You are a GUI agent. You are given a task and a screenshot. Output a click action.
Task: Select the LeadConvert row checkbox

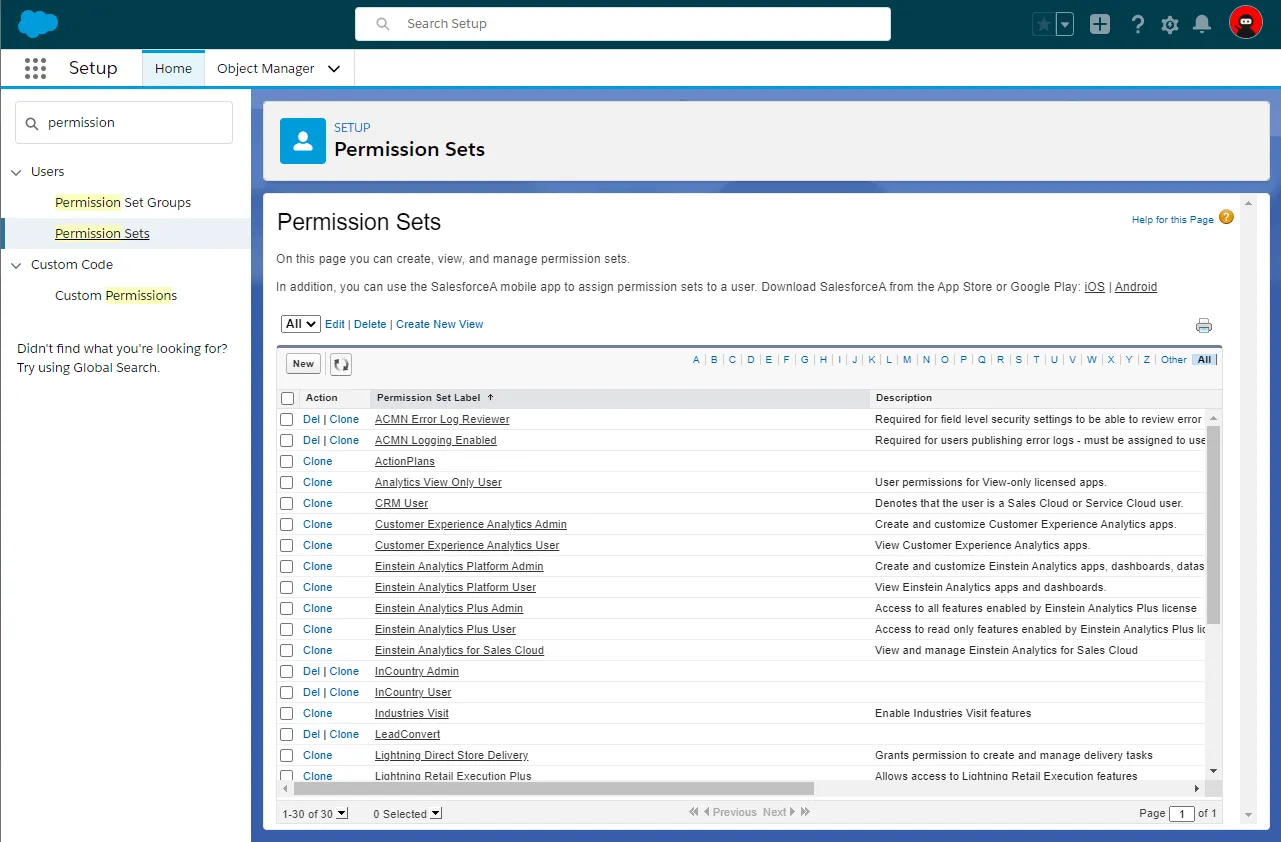click(x=287, y=734)
